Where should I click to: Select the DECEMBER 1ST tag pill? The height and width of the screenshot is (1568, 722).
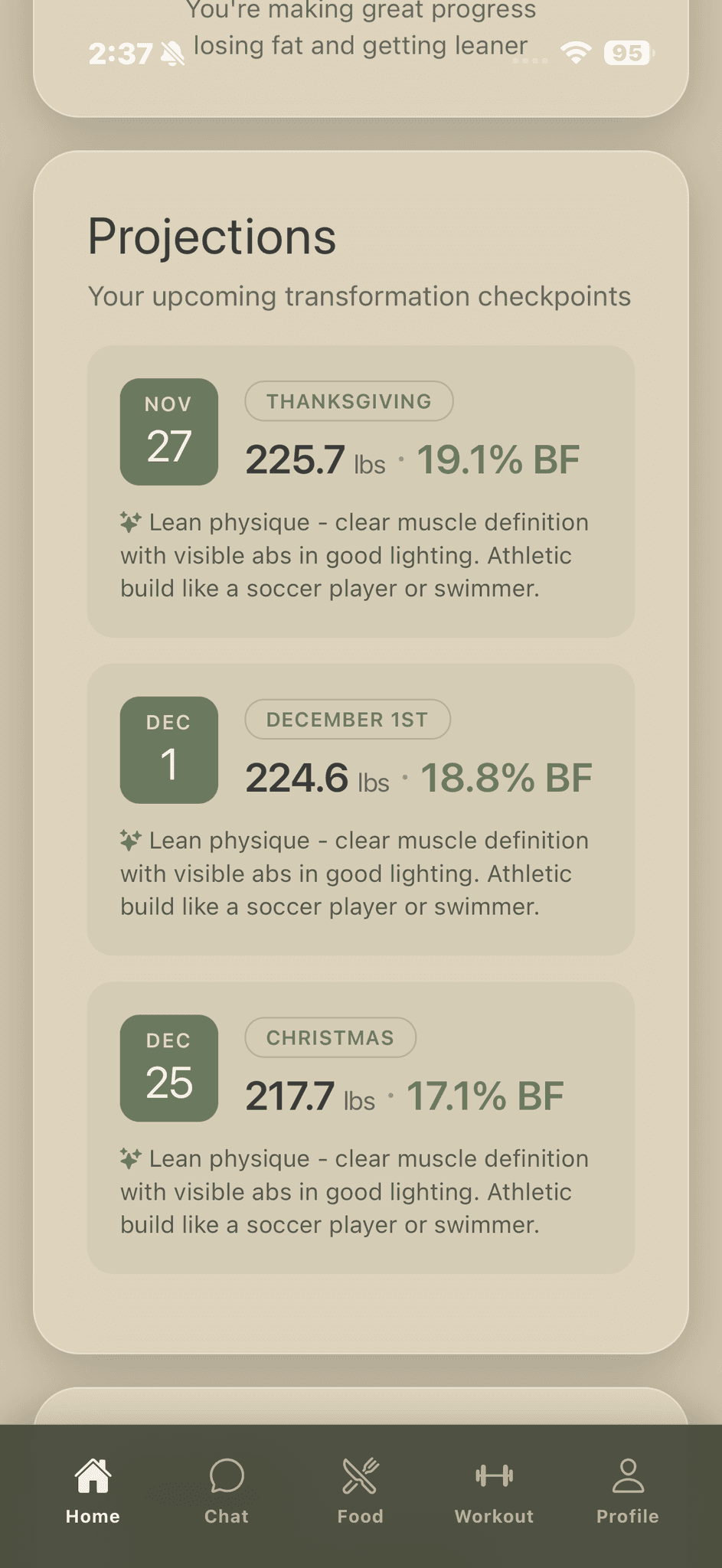(x=348, y=720)
